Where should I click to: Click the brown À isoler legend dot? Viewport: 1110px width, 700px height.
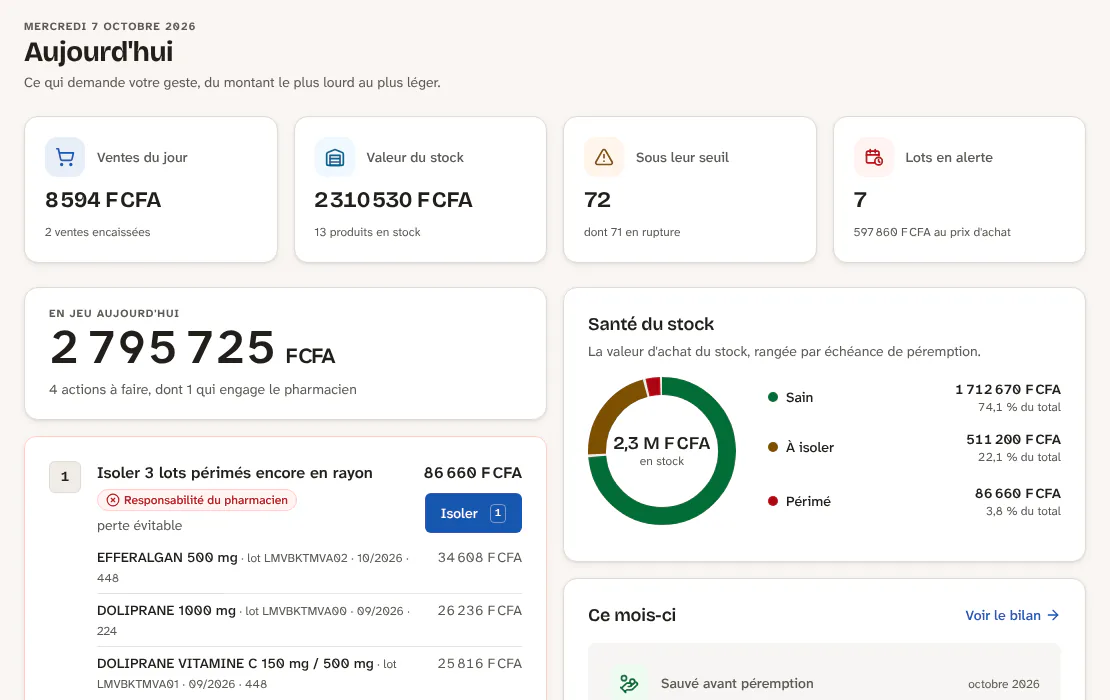coord(773,447)
